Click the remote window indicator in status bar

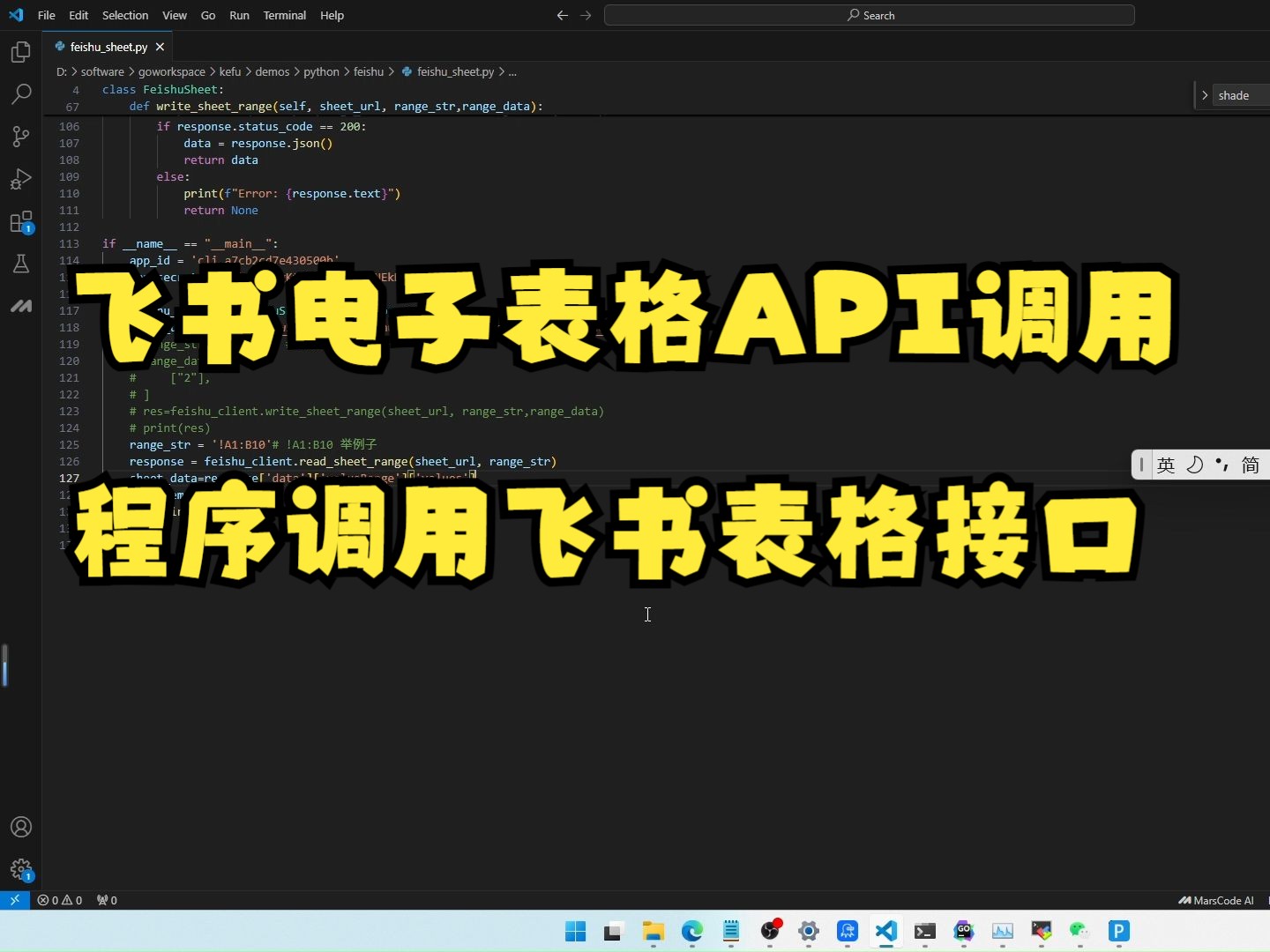pyautogui.click(x=15, y=900)
